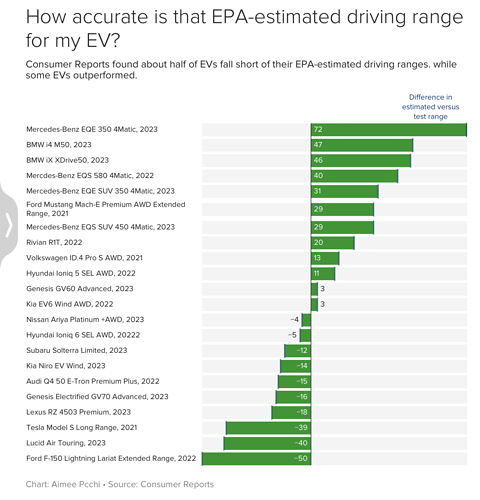This screenshot has height=500, width=480.
Task: Click the 'Difference in estimated versus test range' header
Action: point(430,107)
